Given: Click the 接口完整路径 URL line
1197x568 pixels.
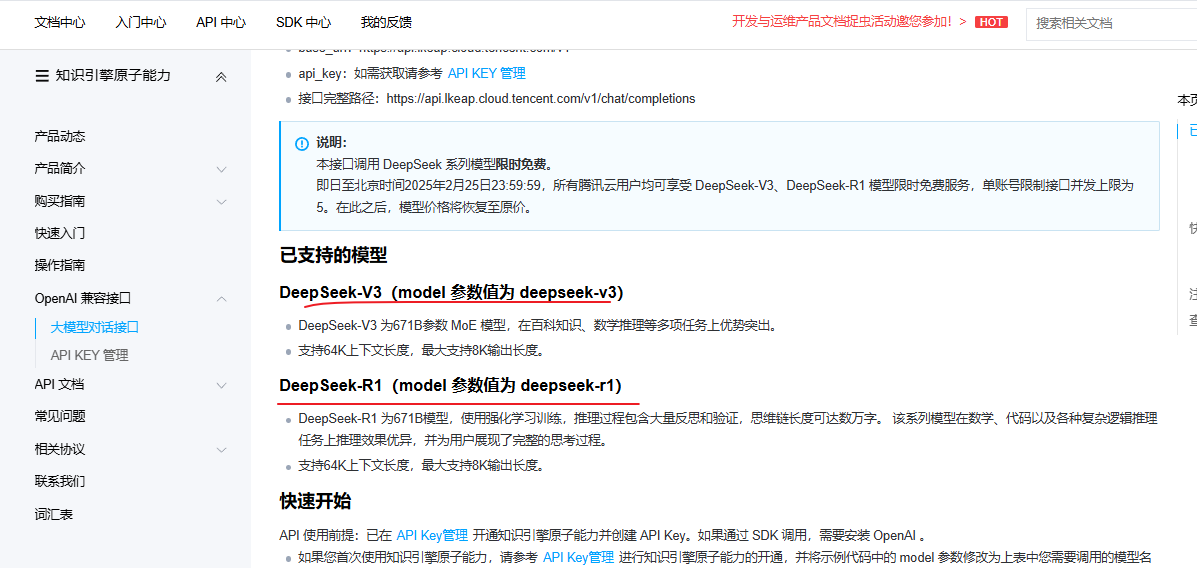Looking at the screenshot, I should (497, 98).
